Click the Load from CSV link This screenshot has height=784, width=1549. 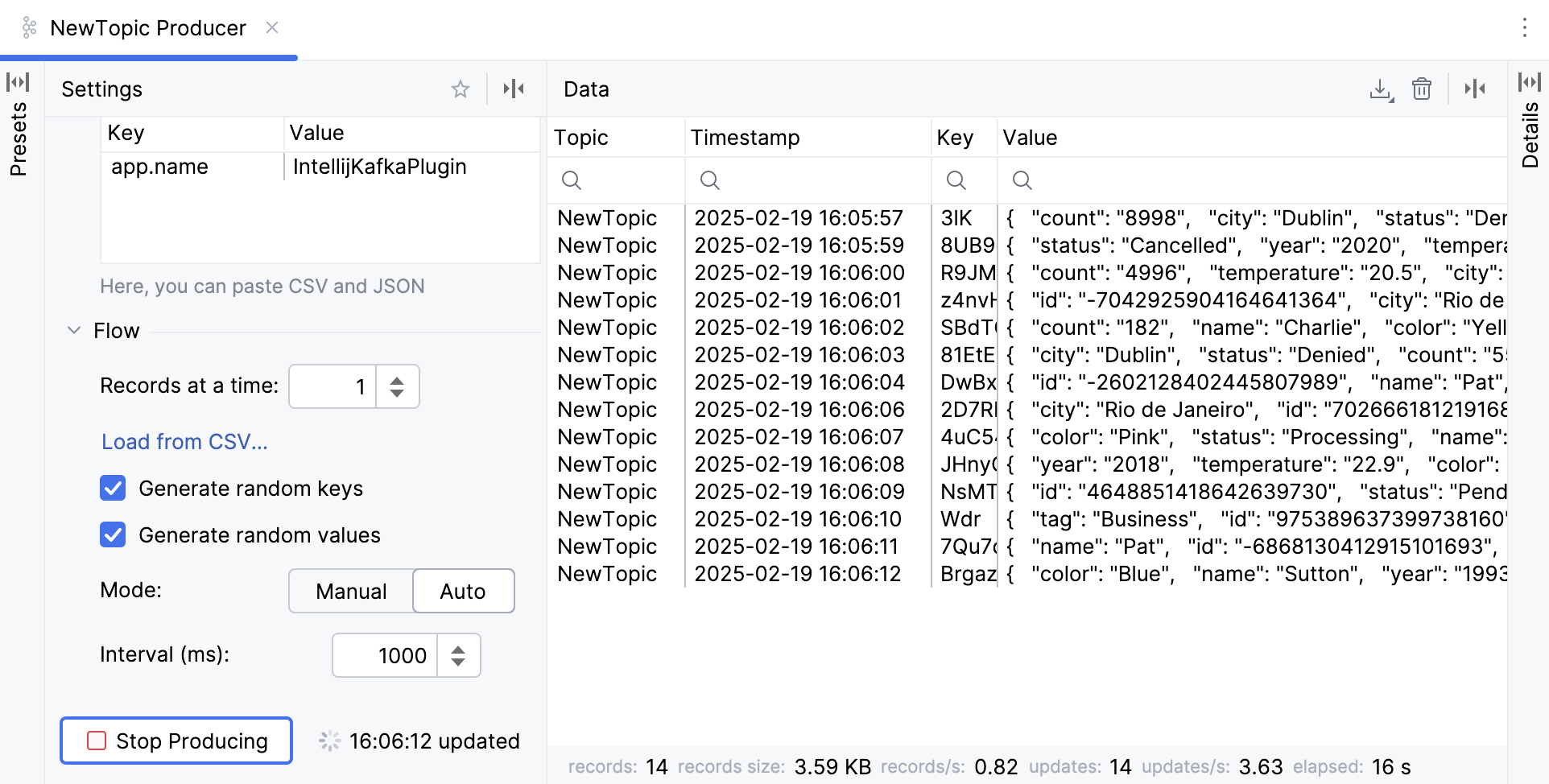[184, 441]
